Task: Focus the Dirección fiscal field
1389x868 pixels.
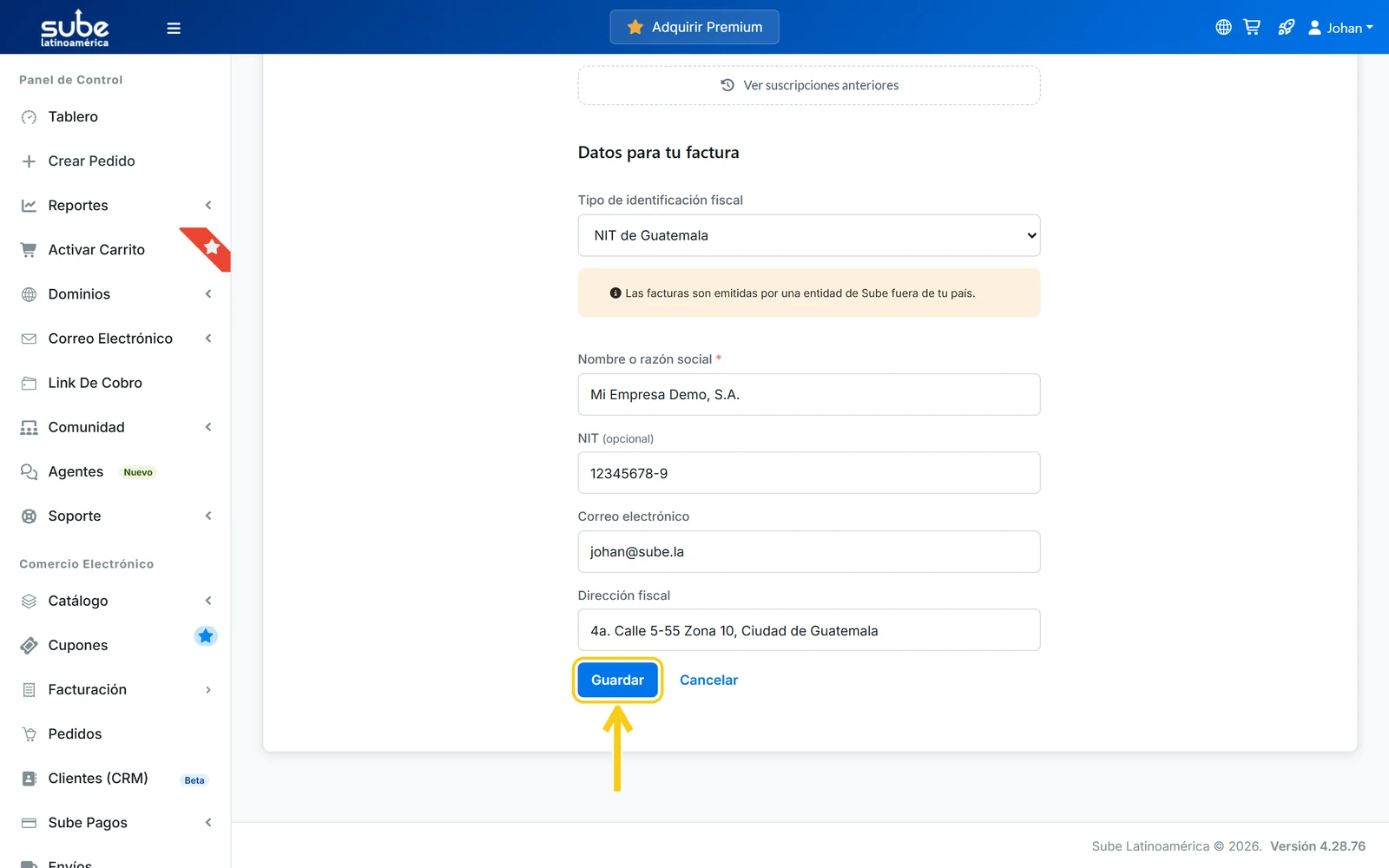Action: (x=809, y=630)
